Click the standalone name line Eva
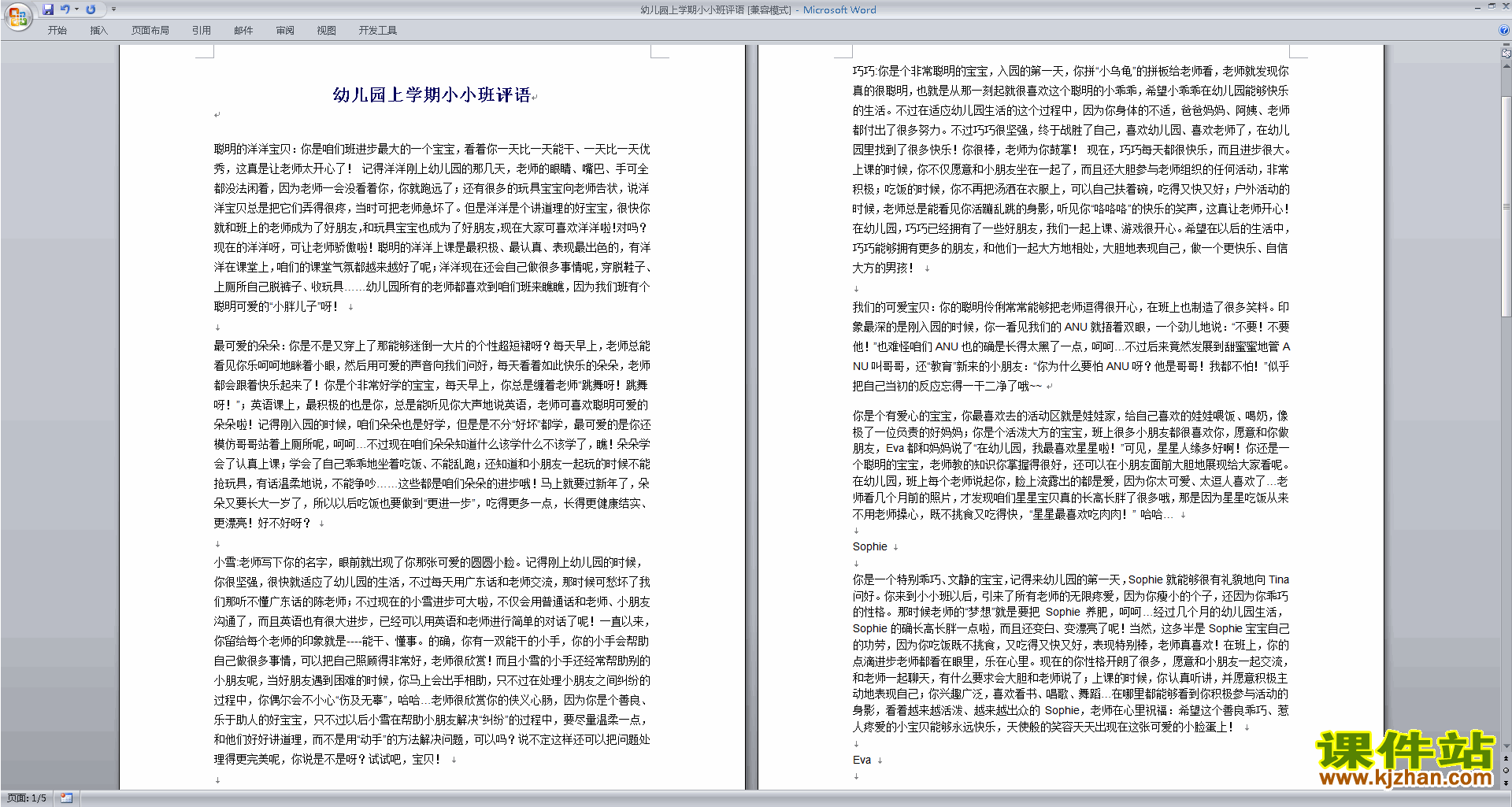Viewport: 1512px width, 807px height. (x=862, y=760)
